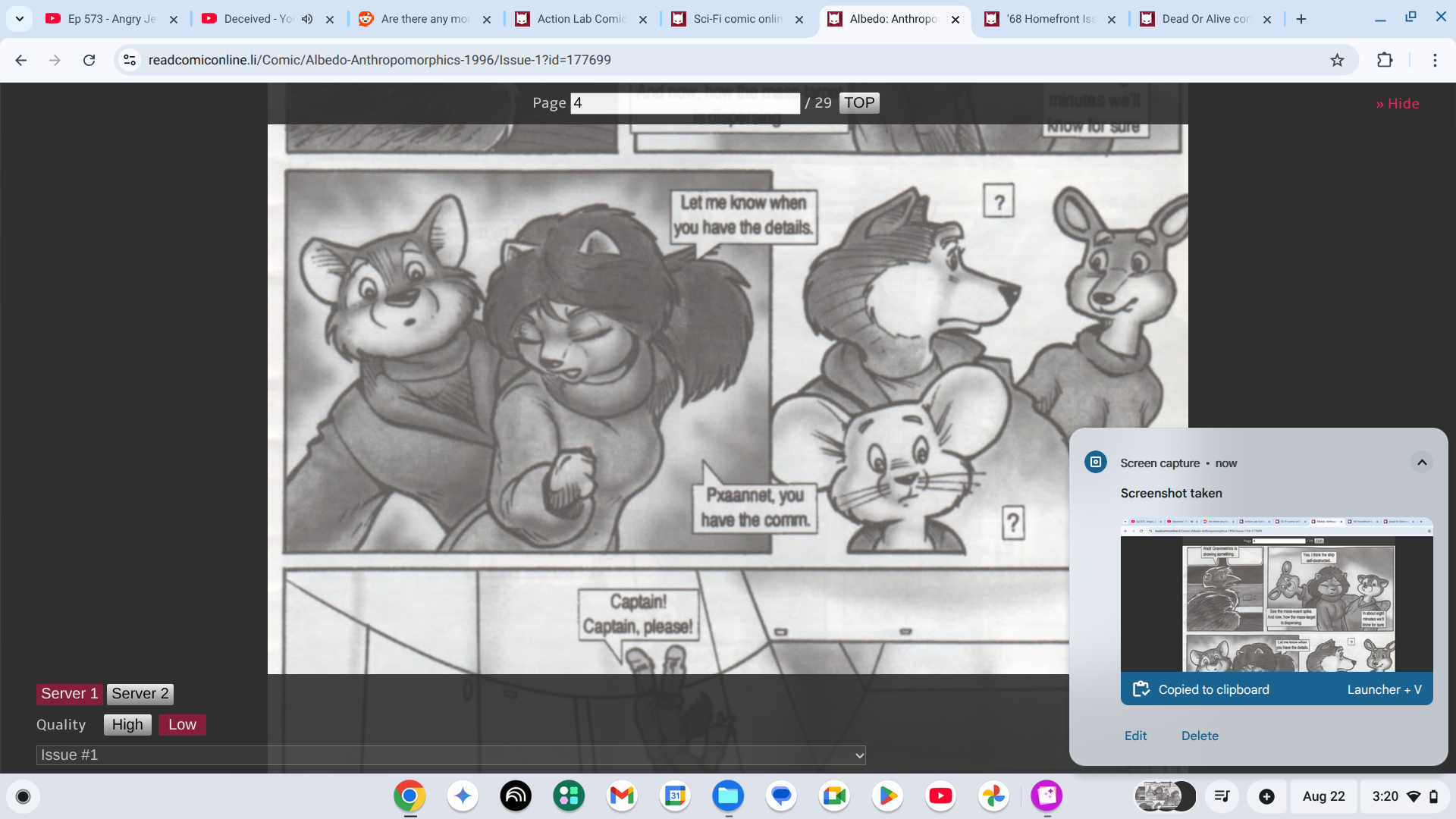Screen dimensions: 1456x819
Task: Mute the Deceived YouTube tab audio
Action: 307,19
